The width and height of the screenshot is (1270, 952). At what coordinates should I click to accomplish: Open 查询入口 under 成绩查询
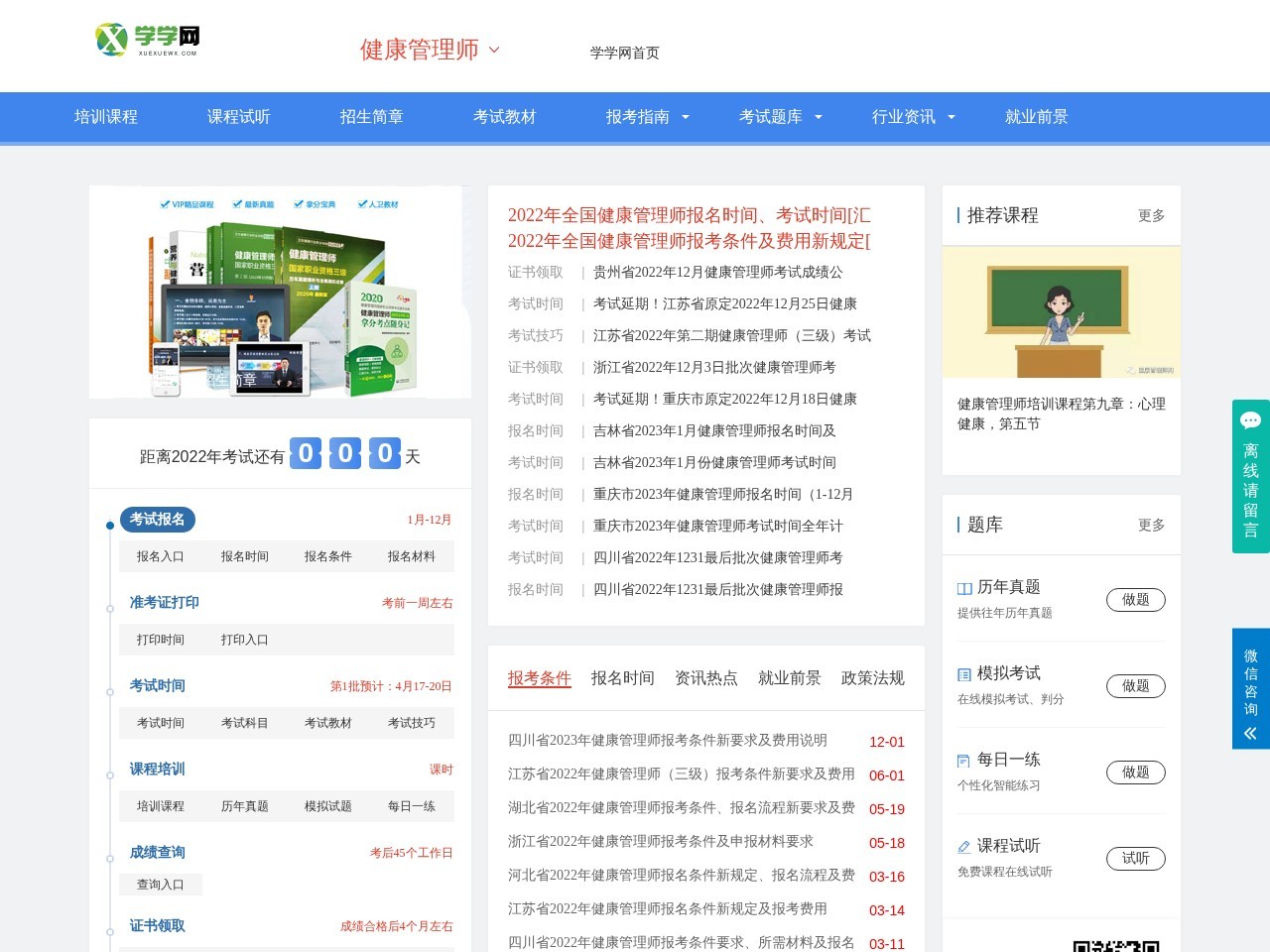point(161,885)
